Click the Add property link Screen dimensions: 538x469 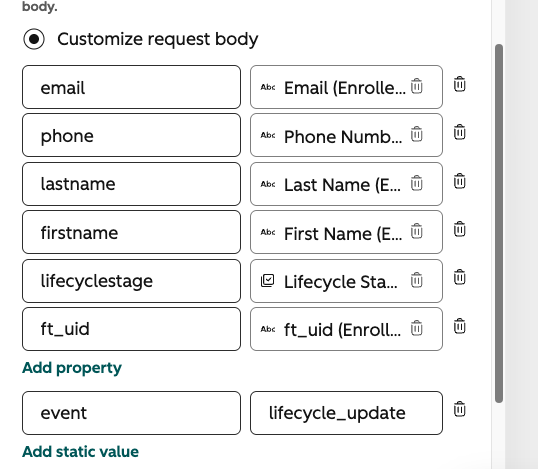click(x=72, y=368)
